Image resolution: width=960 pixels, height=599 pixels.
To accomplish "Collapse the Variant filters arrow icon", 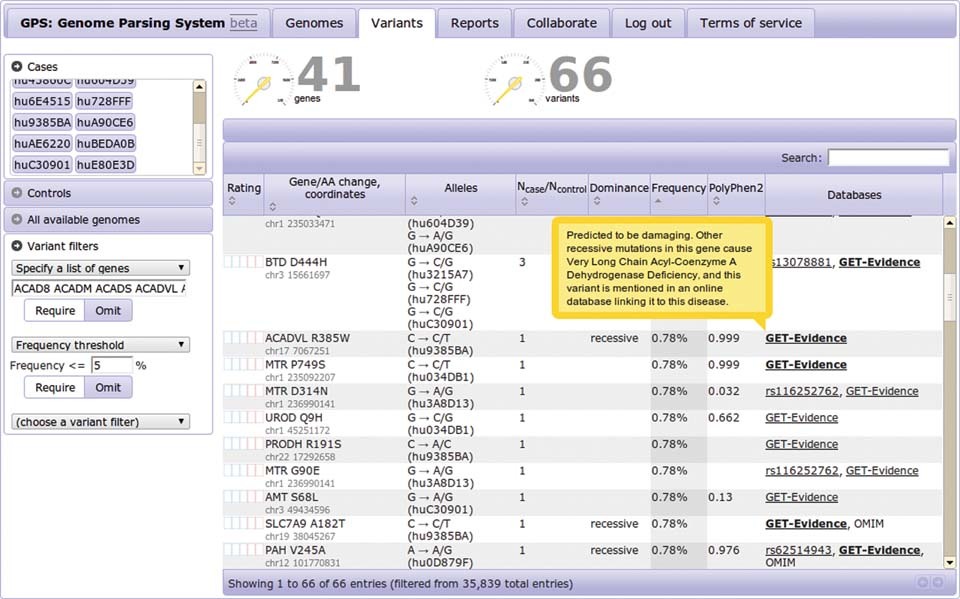I will [x=17, y=246].
